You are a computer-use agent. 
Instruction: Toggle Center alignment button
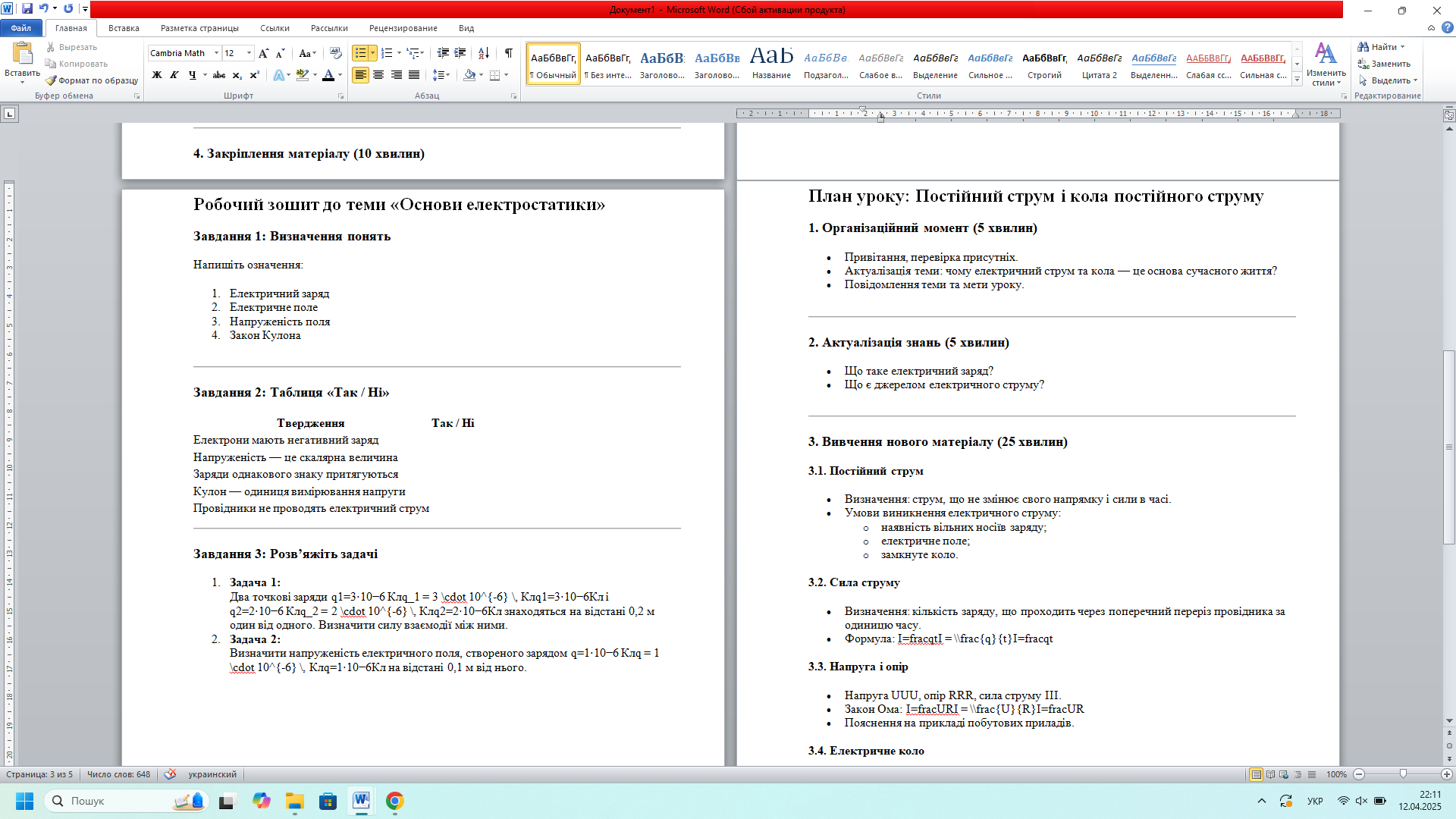click(x=378, y=75)
